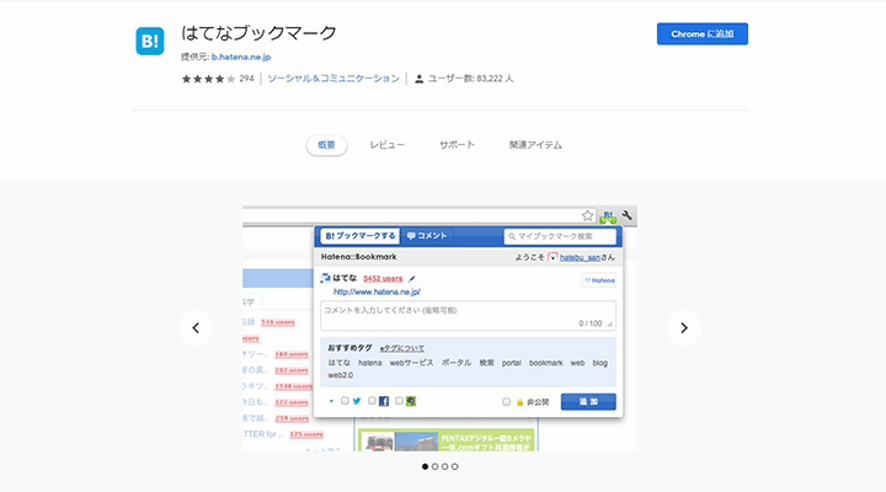
Task: Select the recommended tag web2.0
Action: pyautogui.click(x=340, y=376)
